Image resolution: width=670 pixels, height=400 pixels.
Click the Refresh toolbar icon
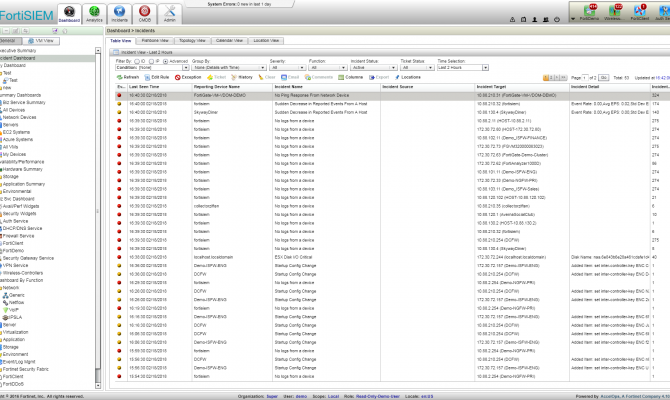click(x=128, y=76)
